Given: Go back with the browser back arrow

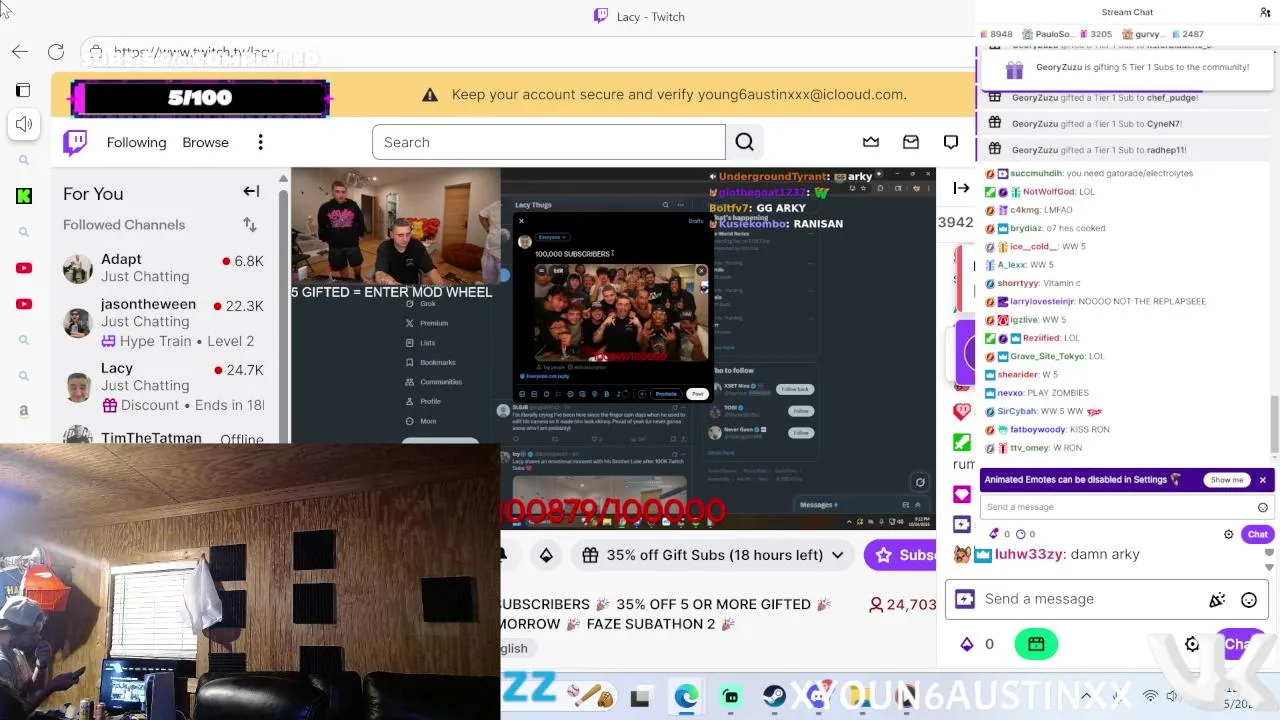Looking at the screenshot, I should [x=20, y=51].
